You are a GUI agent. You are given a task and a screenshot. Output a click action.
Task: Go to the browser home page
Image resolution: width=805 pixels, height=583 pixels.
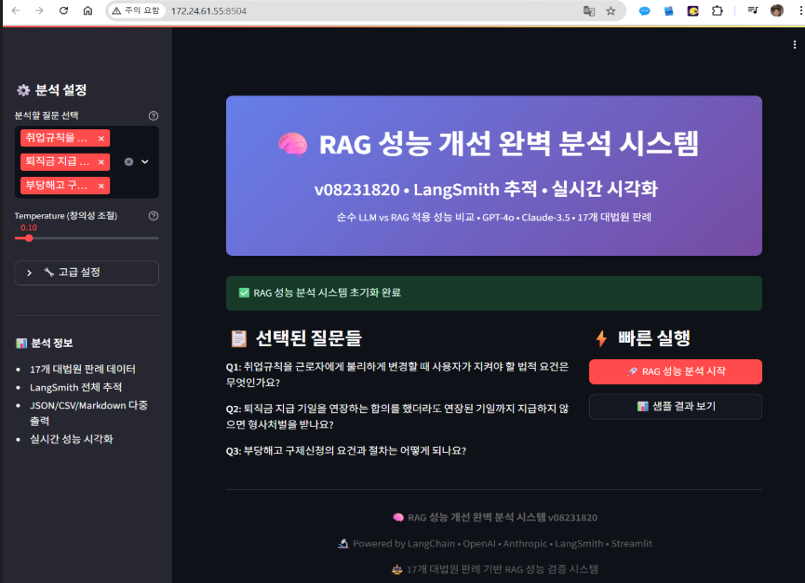(x=88, y=11)
